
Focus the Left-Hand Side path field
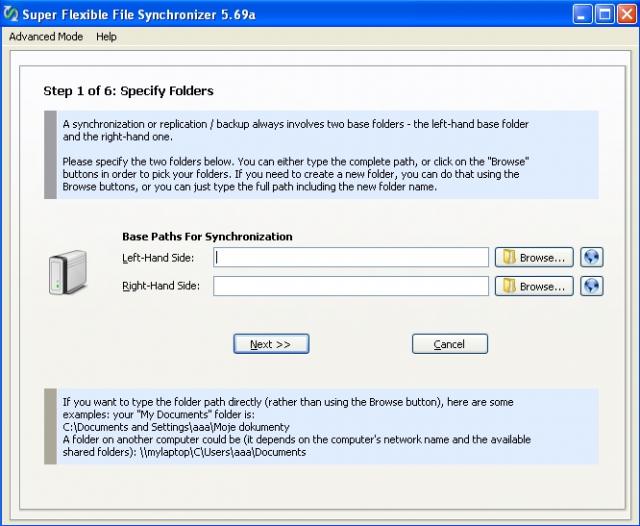(x=351, y=257)
